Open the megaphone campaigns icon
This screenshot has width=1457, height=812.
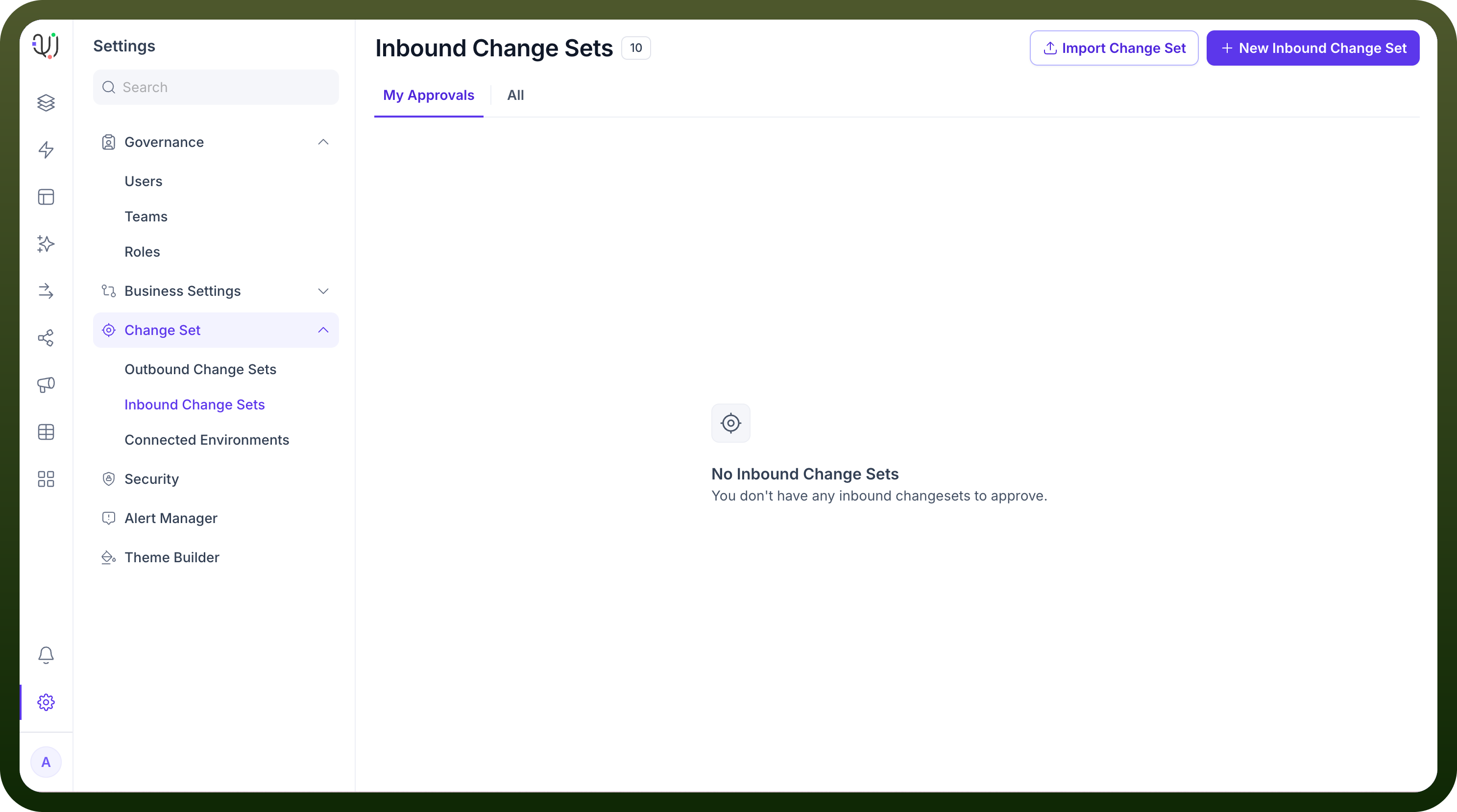point(46,385)
